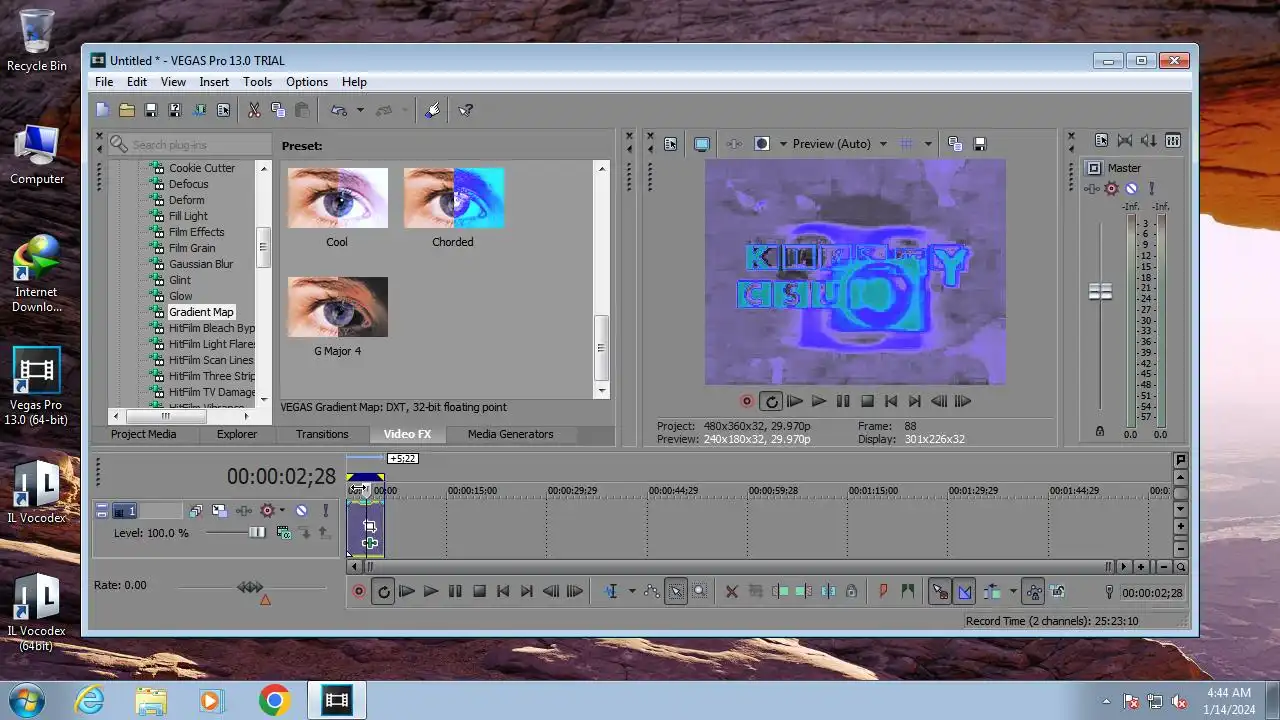Click the Master volume fader handle
The image size is (1280, 720).
1100,292
